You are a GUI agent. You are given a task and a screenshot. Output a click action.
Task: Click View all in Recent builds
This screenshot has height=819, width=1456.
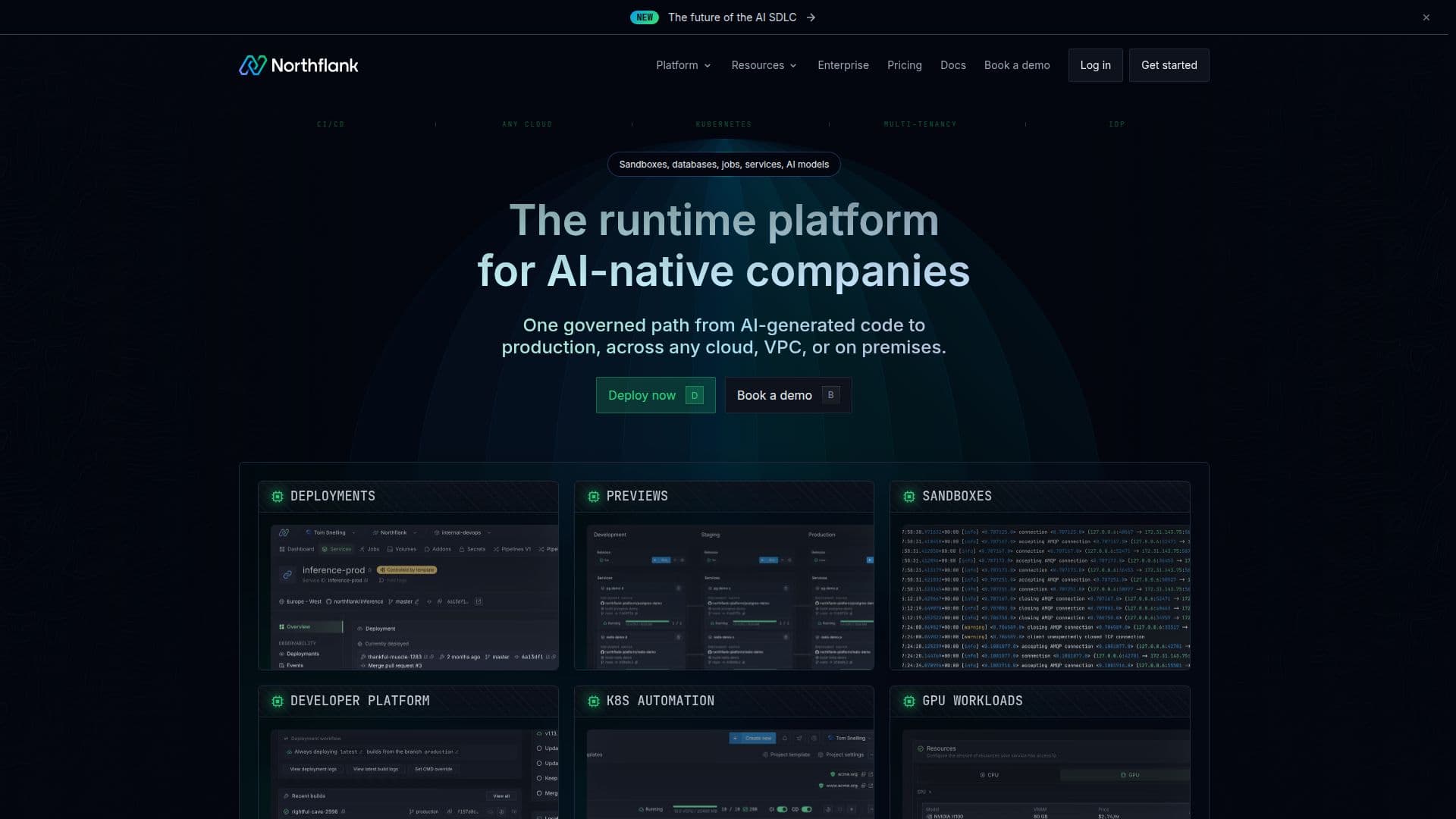pyautogui.click(x=501, y=796)
